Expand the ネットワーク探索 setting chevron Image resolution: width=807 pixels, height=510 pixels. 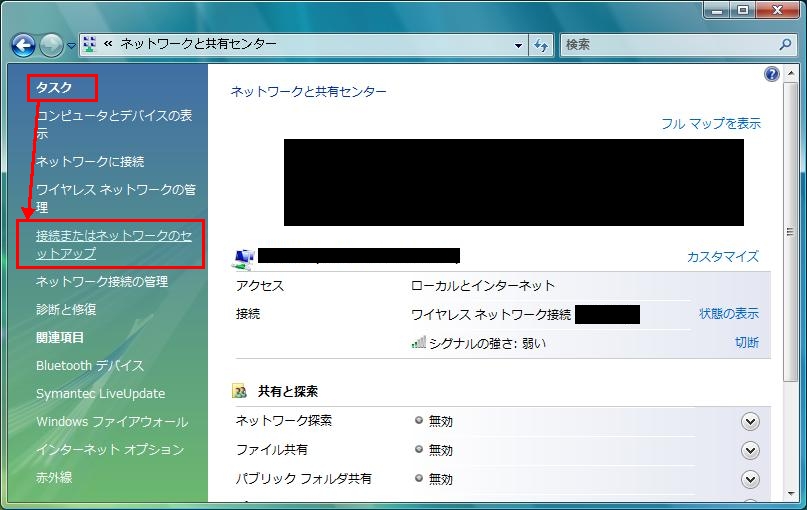point(751,421)
